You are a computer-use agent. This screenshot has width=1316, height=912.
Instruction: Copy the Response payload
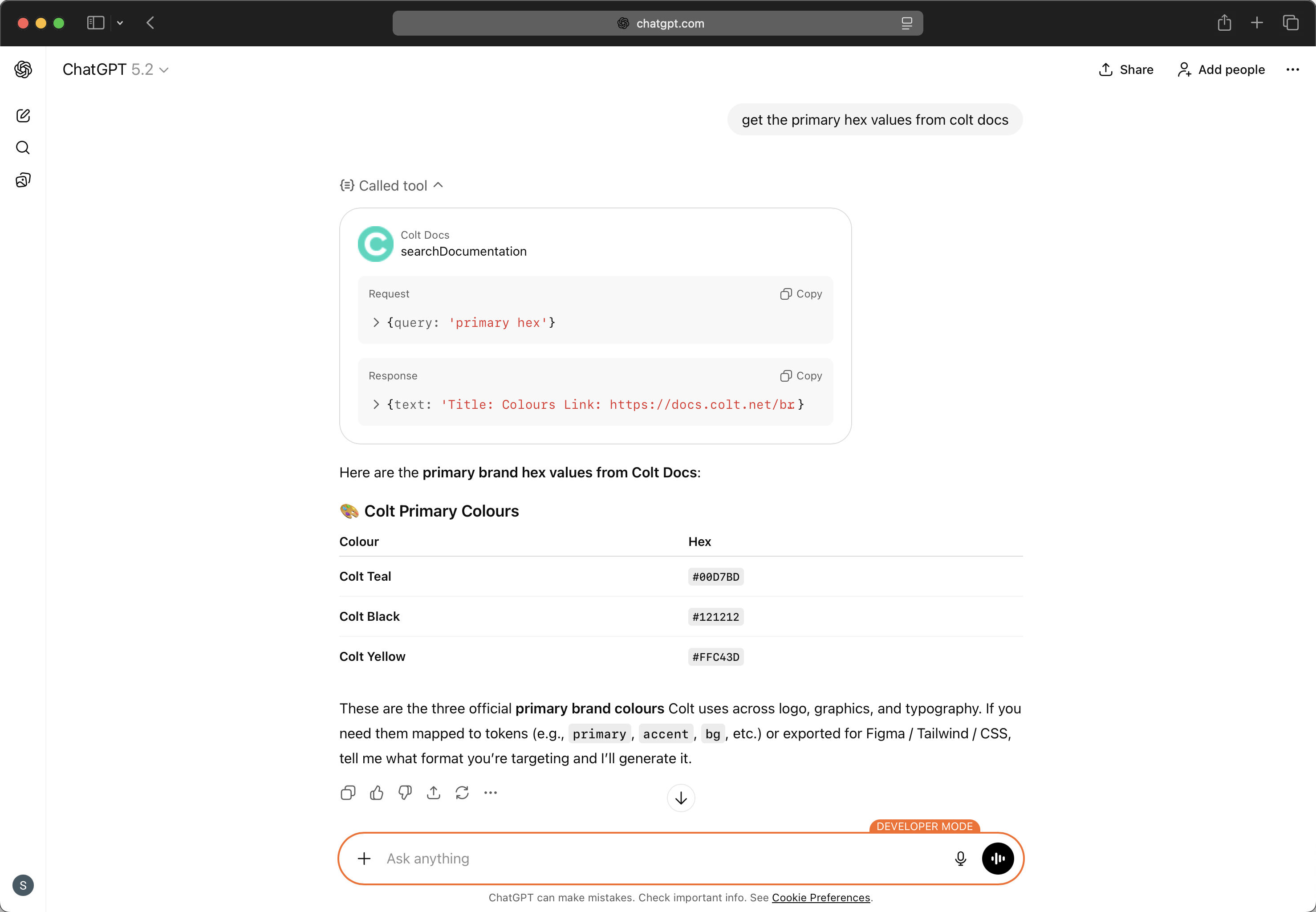pyautogui.click(x=801, y=376)
